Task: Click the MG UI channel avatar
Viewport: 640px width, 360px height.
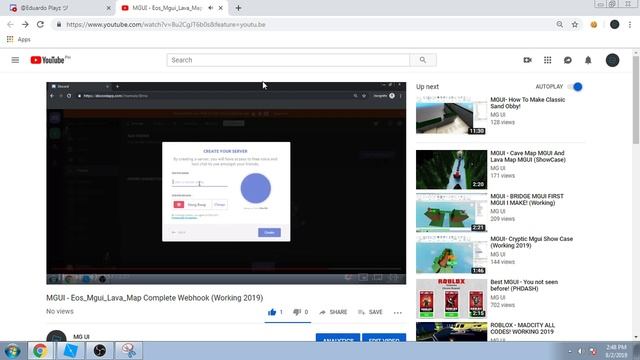Action: tap(56, 336)
